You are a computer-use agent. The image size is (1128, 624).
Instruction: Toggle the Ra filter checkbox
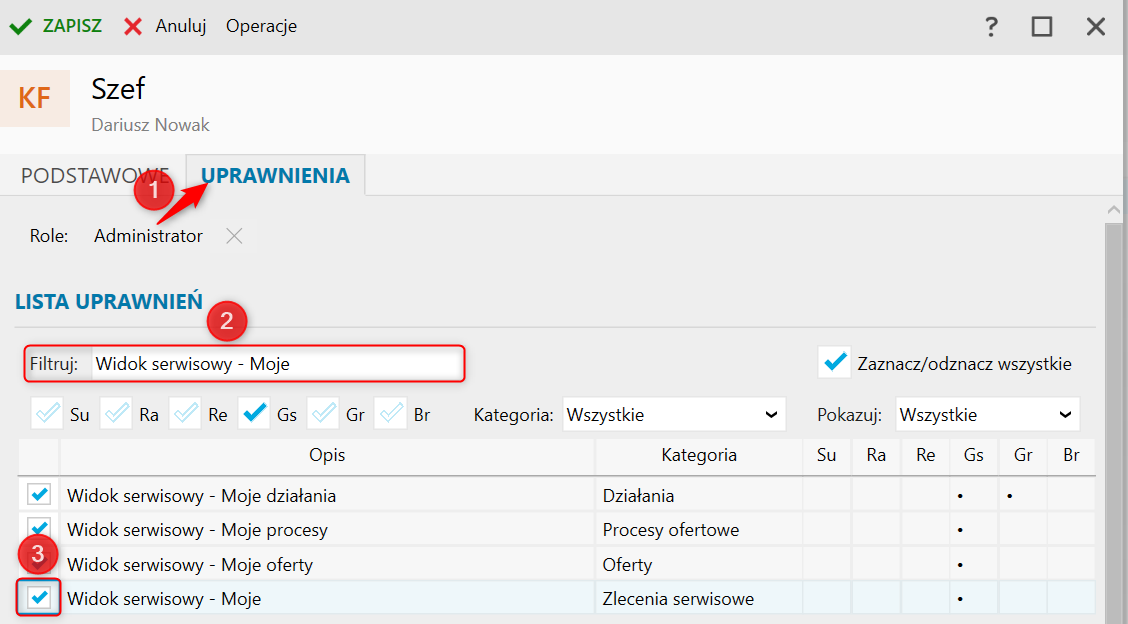pos(117,414)
